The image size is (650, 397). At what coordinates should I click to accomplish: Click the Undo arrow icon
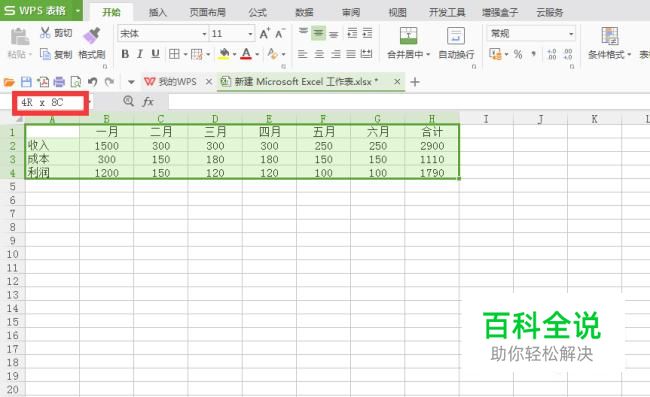click(x=92, y=82)
